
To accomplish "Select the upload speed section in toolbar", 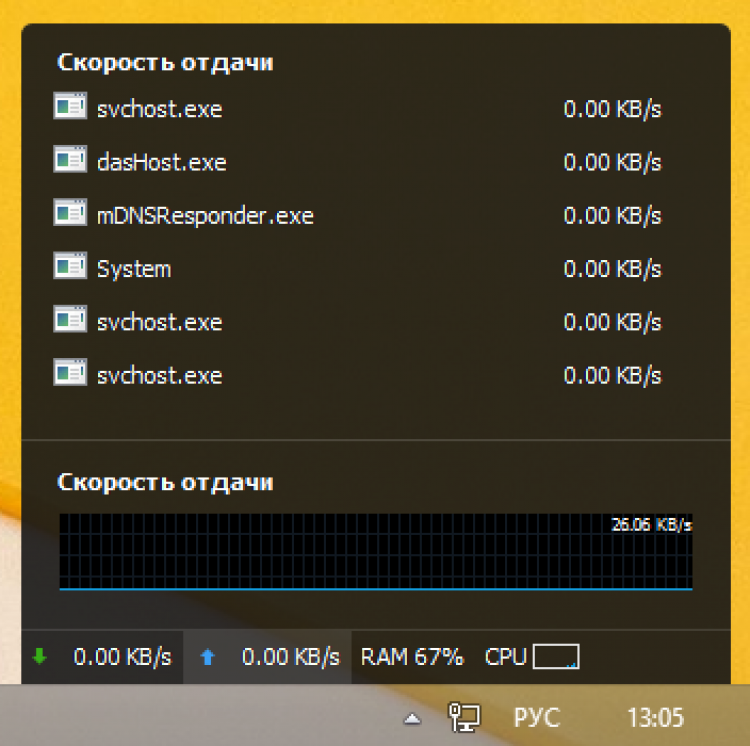I will pos(268,657).
